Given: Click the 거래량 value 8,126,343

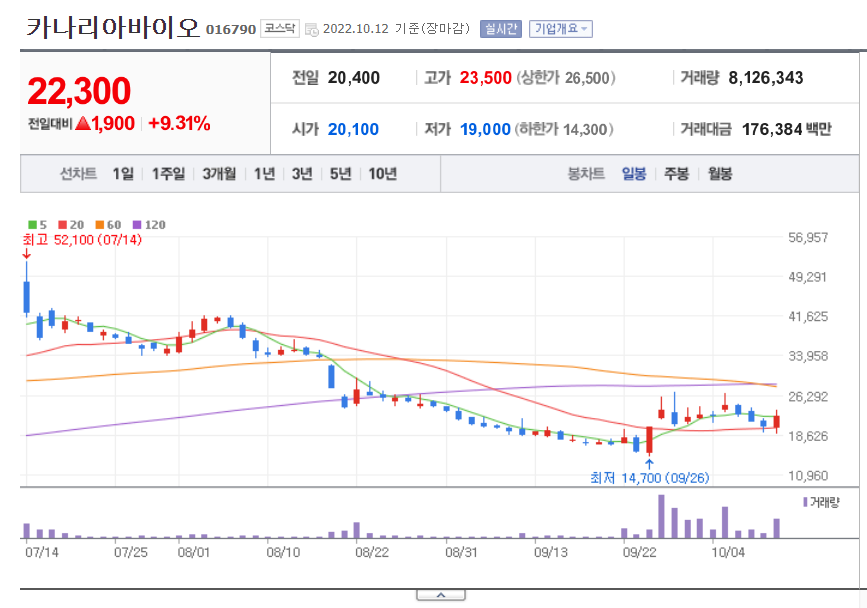Looking at the screenshot, I should (766, 78).
